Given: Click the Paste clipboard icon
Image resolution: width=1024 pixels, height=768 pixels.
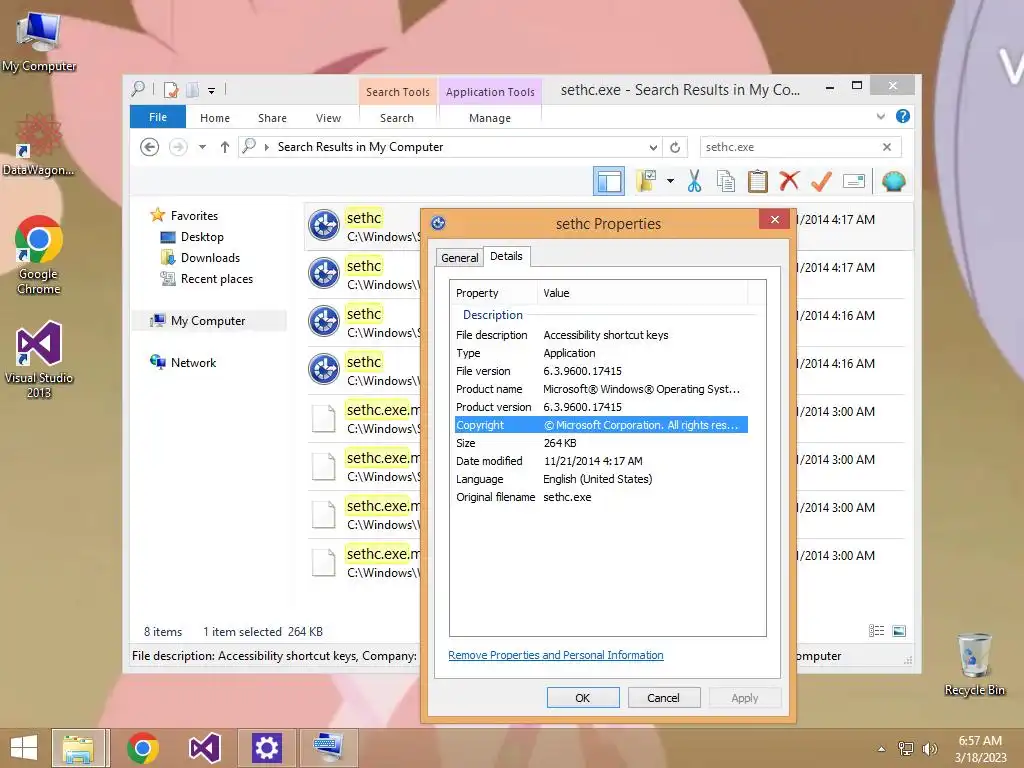Looking at the screenshot, I should [758, 181].
